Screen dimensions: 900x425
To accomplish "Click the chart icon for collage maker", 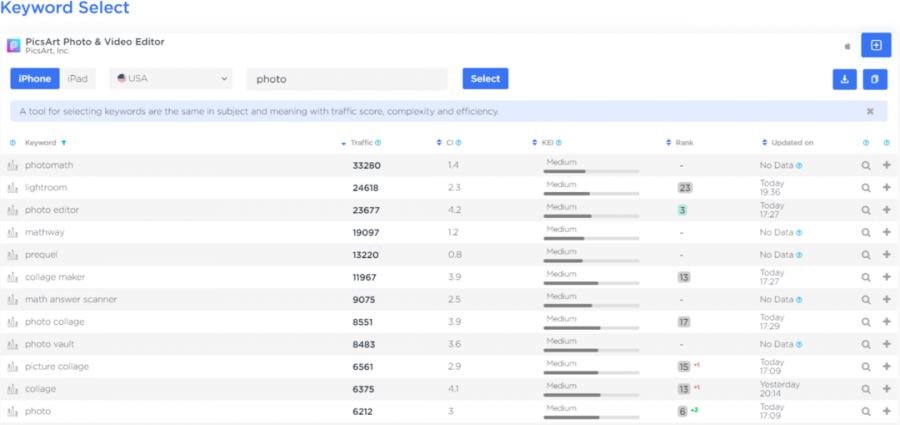I will click(x=13, y=277).
